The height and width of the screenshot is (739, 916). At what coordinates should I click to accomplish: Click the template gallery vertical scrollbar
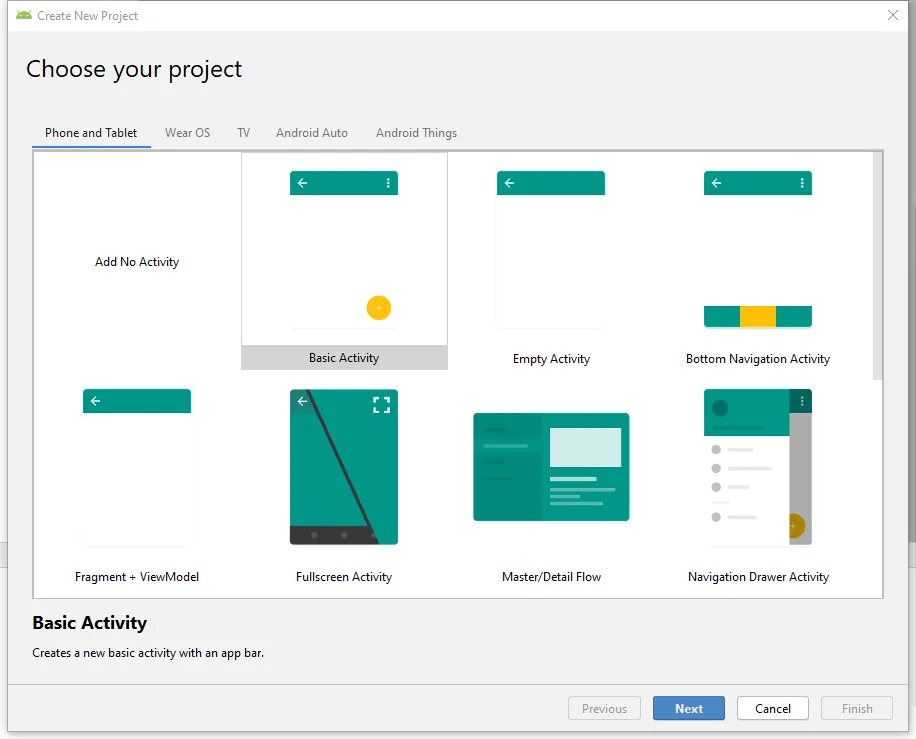point(877,266)
